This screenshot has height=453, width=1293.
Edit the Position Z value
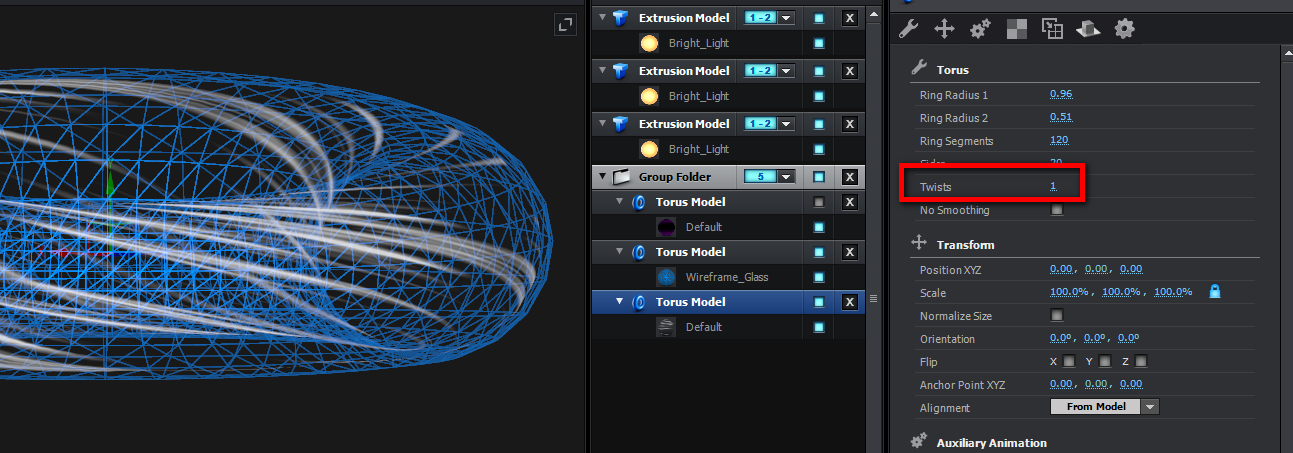(x=1131, y=269)
